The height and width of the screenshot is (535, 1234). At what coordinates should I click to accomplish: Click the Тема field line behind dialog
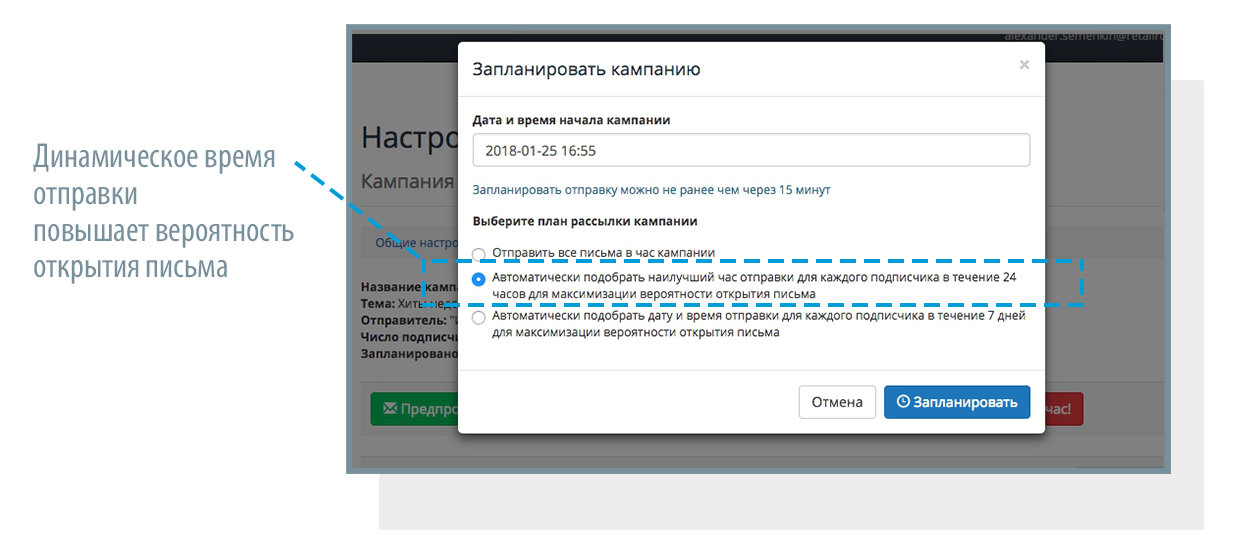click(408, 303)
